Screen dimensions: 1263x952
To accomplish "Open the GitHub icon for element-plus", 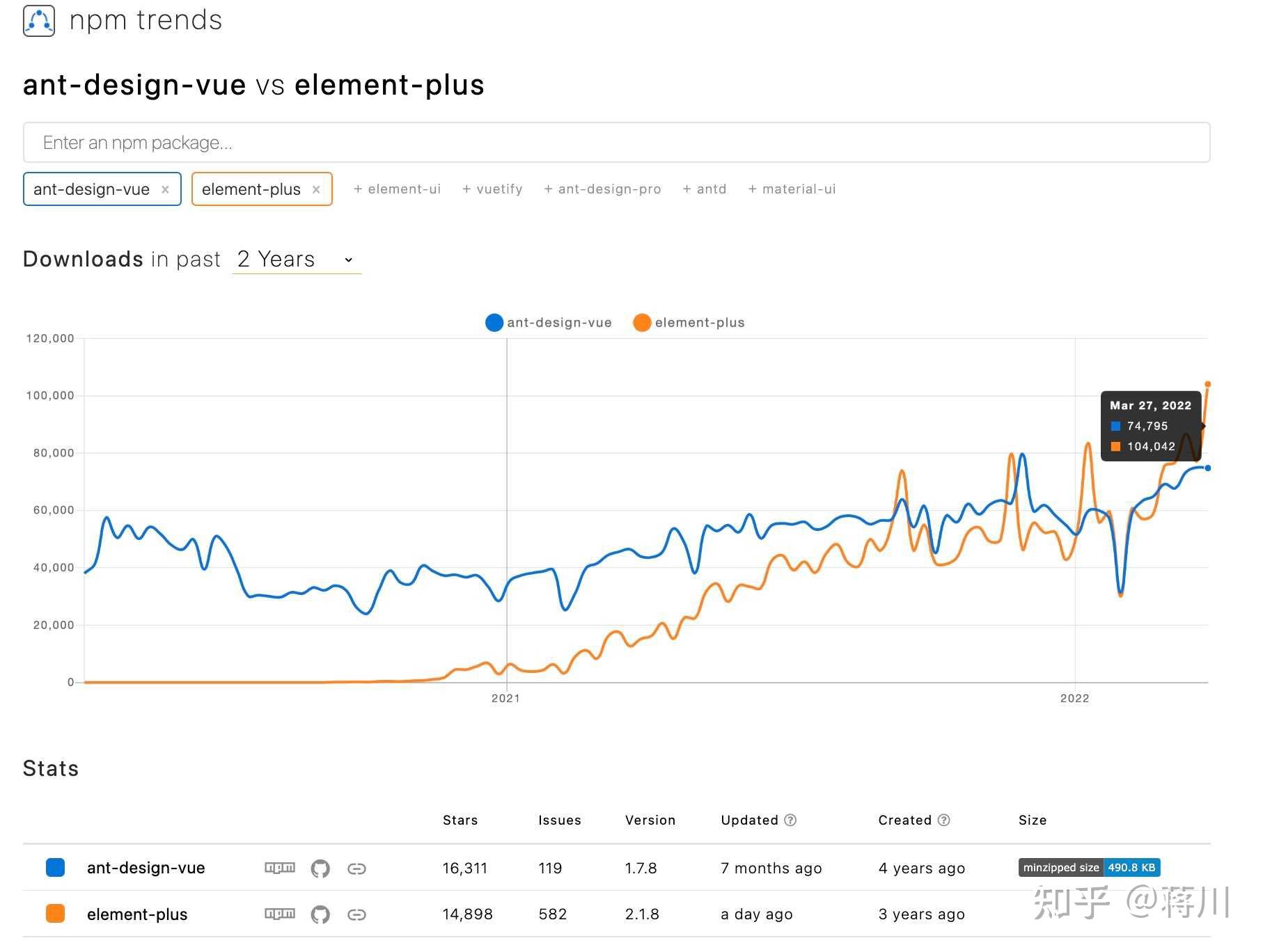I will pyautogui.click(x=321, y=914).
